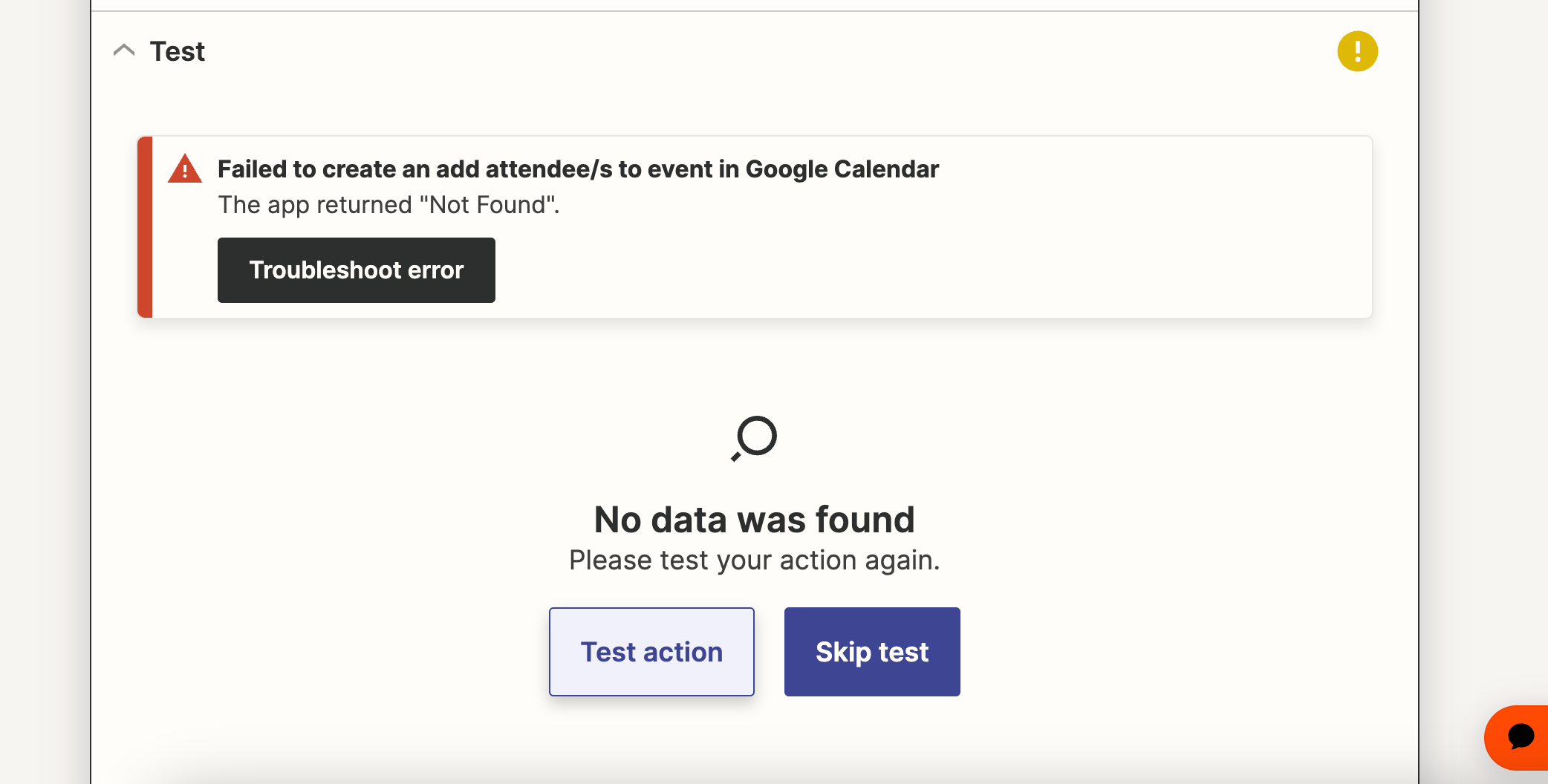Click the black speech bubble glyph
The height and width of the screenshot is (784, 1548).
pos(1521,736)
